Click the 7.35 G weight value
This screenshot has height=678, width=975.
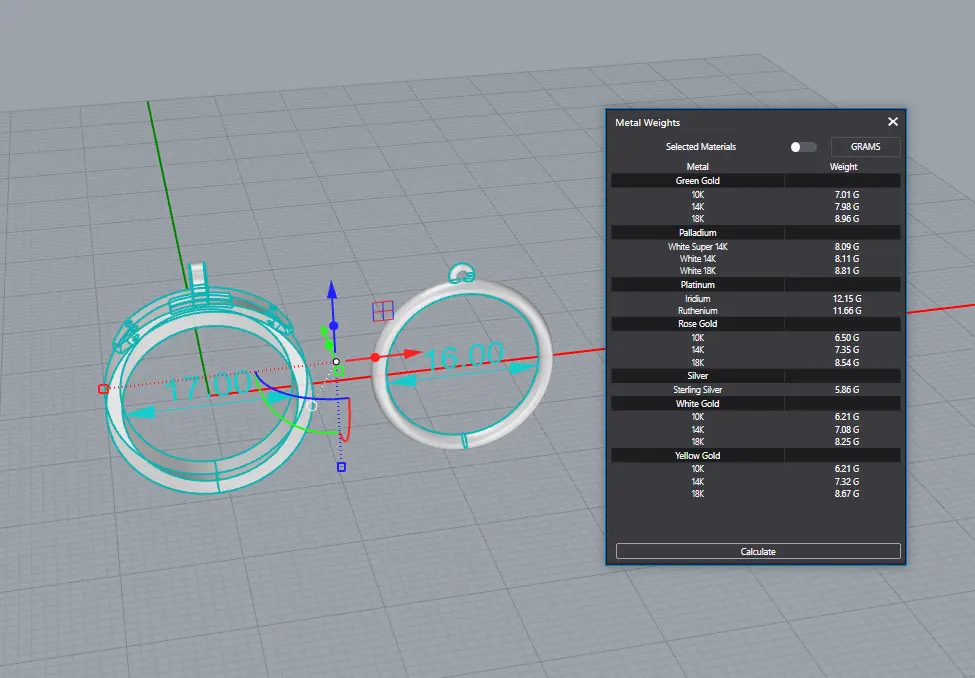(847, 350)
